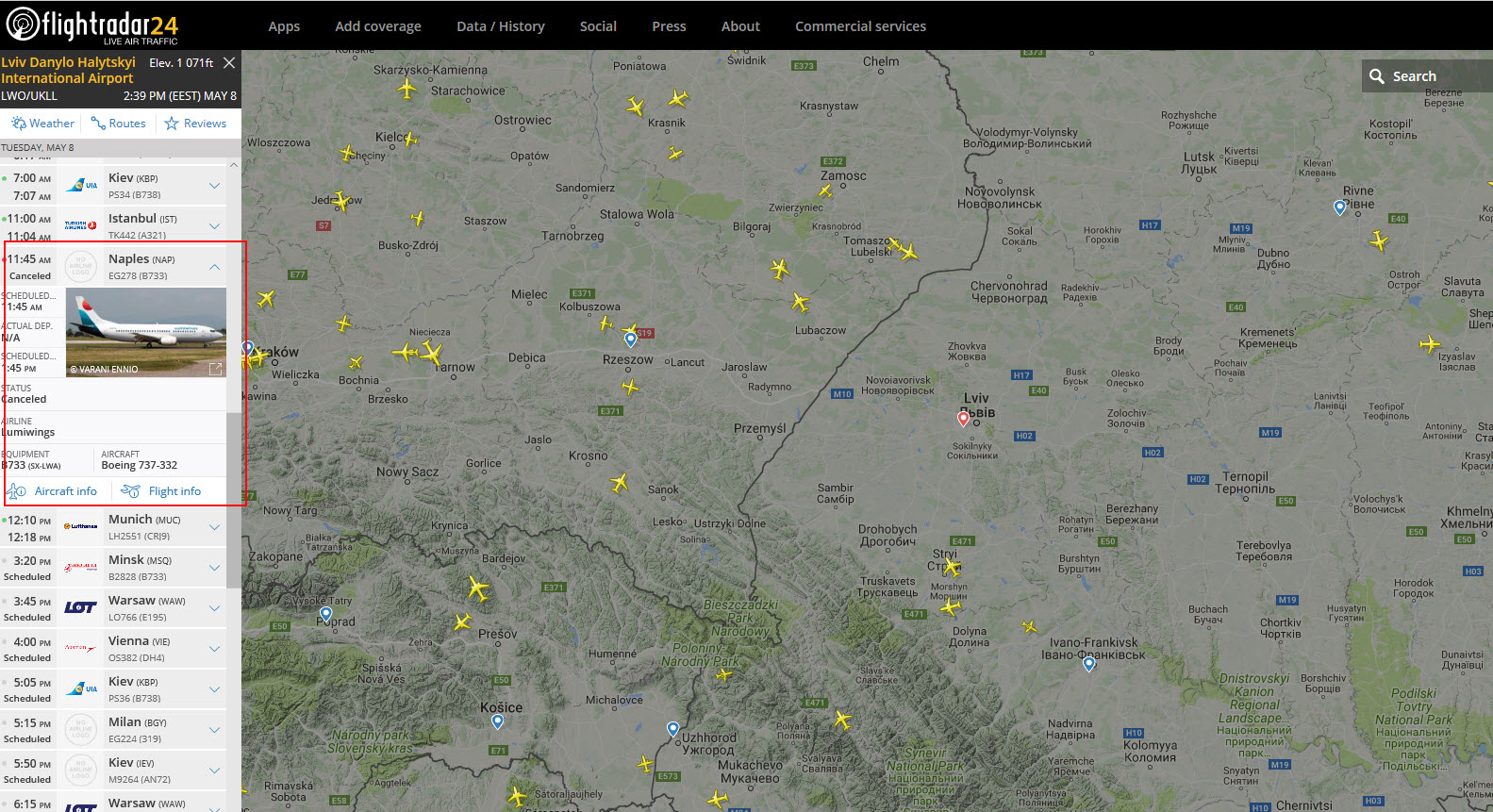Select the blue Ivano-Frankivsk airport pin
Viewport: 1493px width, 812px height.
click(1089, 664)
